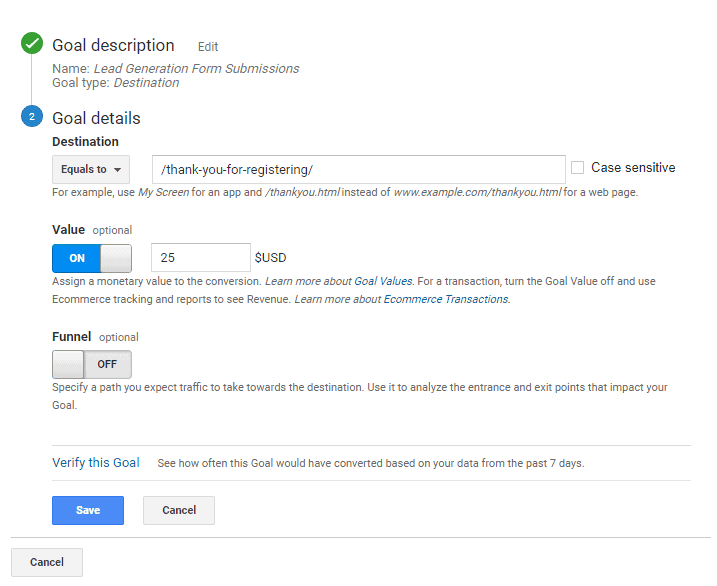The width and height of the screenshot is (717, 586).
Task: Click the Verify this Goal link
Action: pos(96,463)
